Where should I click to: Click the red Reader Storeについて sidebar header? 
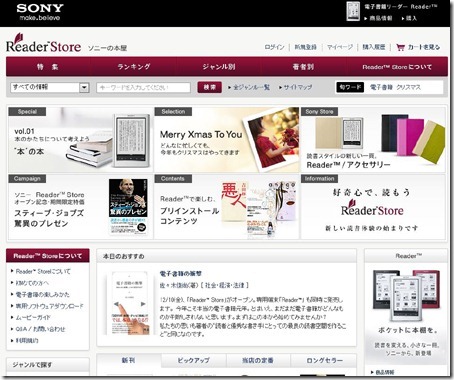(48, 256)
